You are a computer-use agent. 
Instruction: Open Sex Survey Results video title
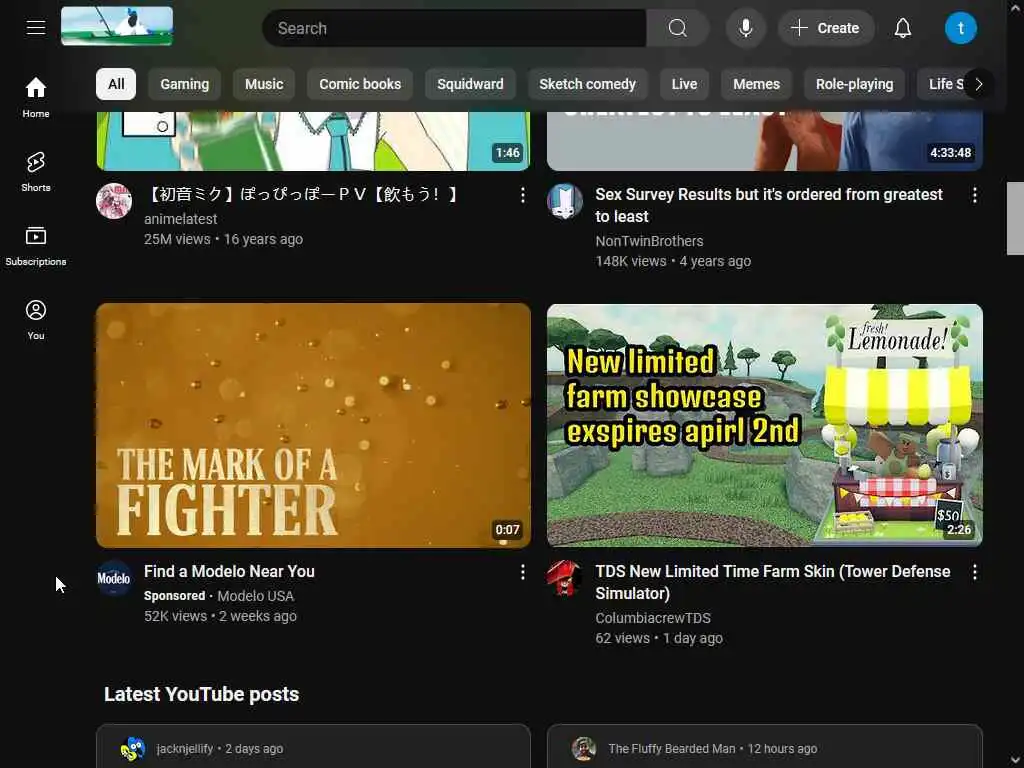click(769, 205)
